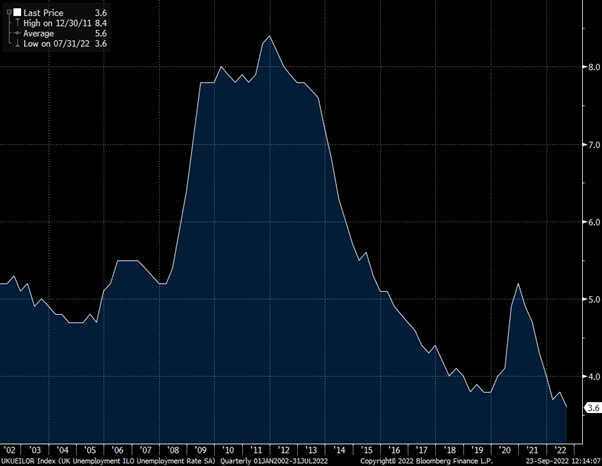602x466 pixels.
Task: Click the Average marker icon in legend
Action: coord(17,31)
